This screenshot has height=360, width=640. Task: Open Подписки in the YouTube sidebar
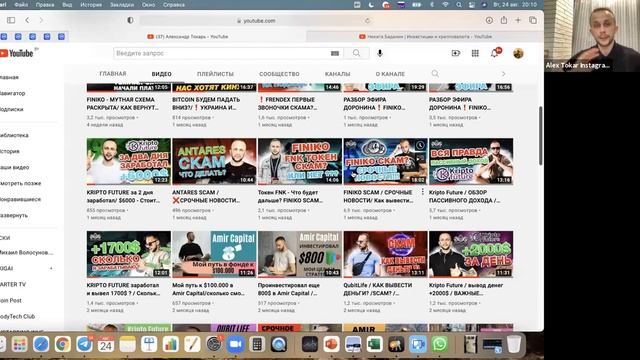pos(12,109)
